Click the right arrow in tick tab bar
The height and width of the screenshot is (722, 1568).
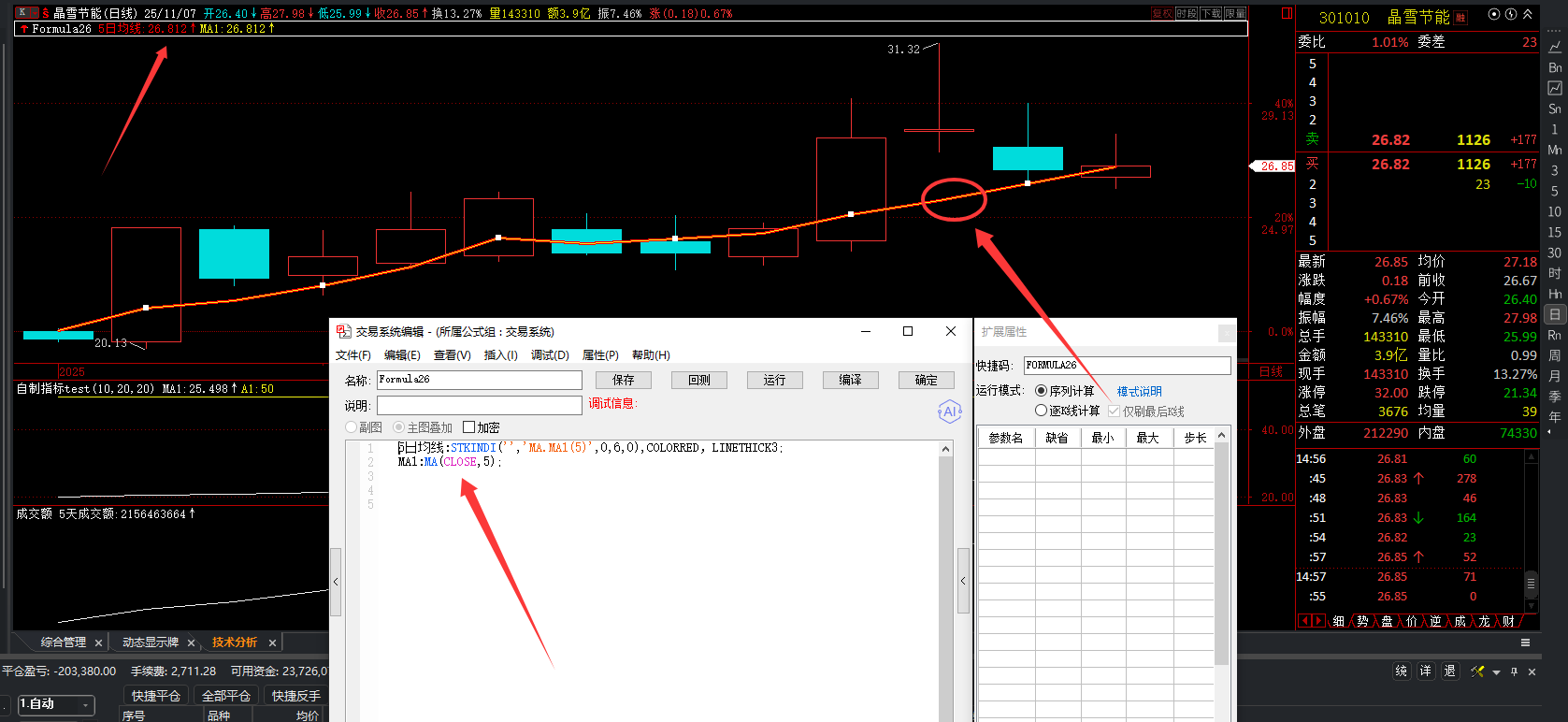[x=1318, y=621]
